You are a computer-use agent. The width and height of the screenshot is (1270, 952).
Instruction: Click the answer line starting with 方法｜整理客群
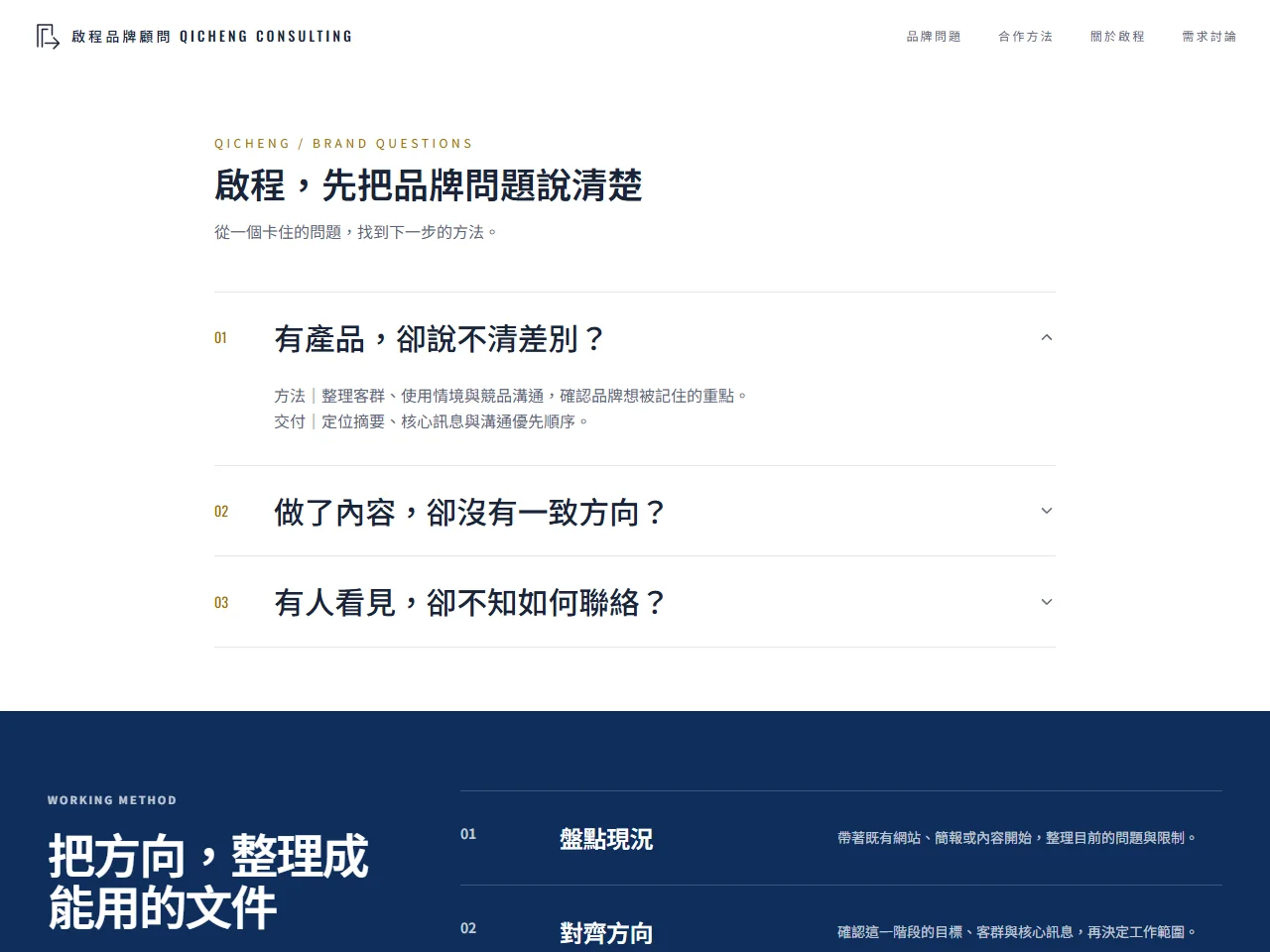pyautogui.click(x=511, y=396)
